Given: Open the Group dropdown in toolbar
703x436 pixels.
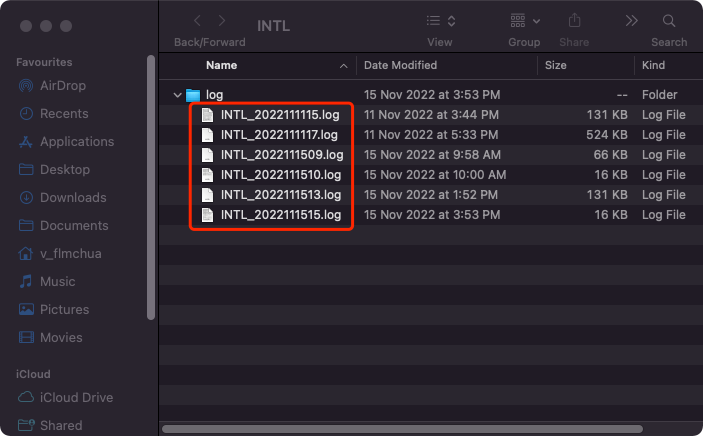Looking at the screenshot, I should click(524, 21).
